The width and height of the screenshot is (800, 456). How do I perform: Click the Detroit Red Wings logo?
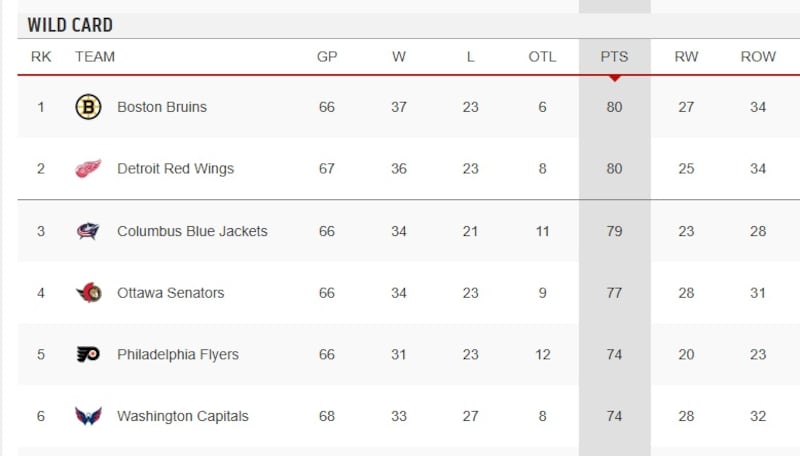click(x=88, y=169)
